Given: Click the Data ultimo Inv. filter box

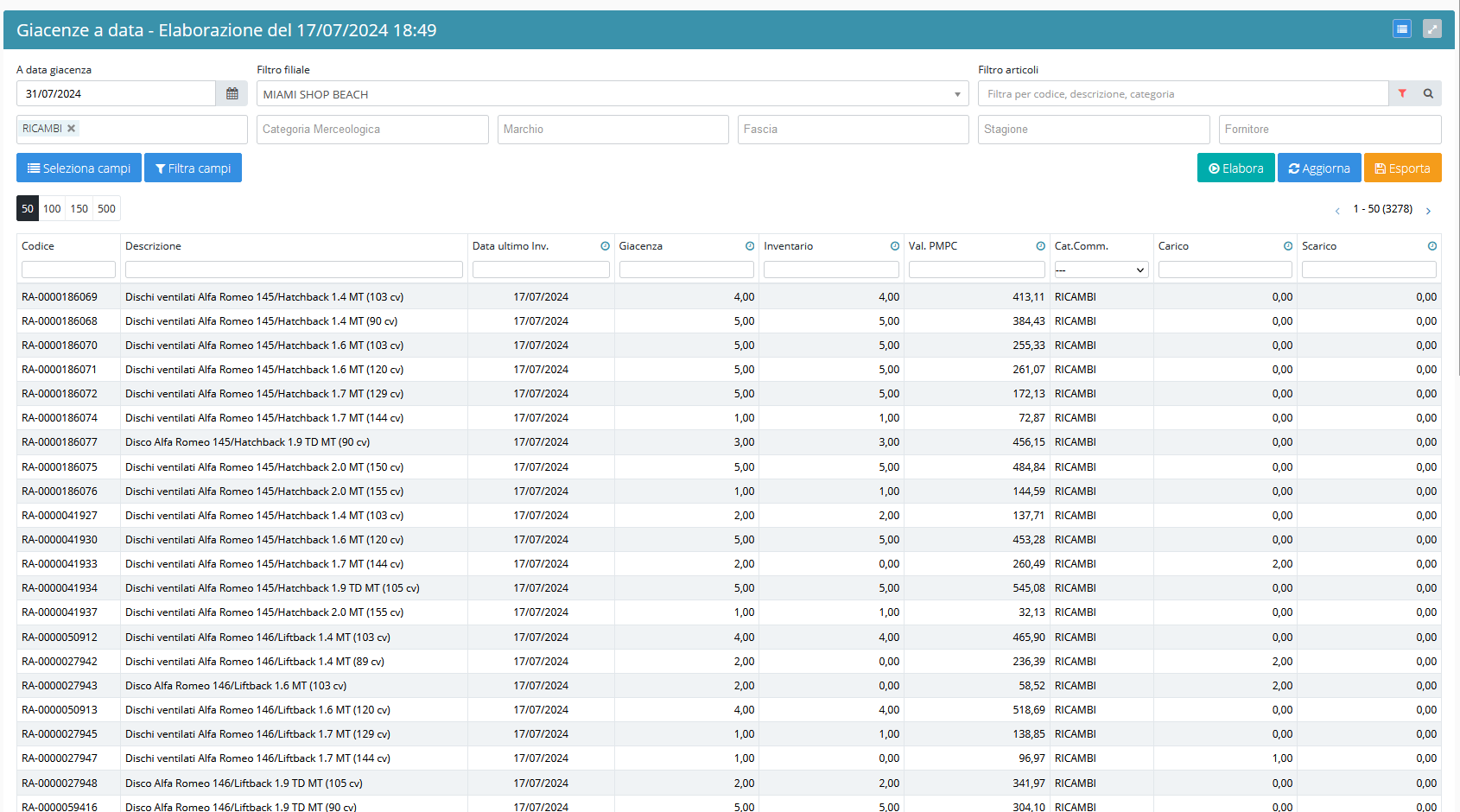Looking at the screenshot, I should click(541, 270).
